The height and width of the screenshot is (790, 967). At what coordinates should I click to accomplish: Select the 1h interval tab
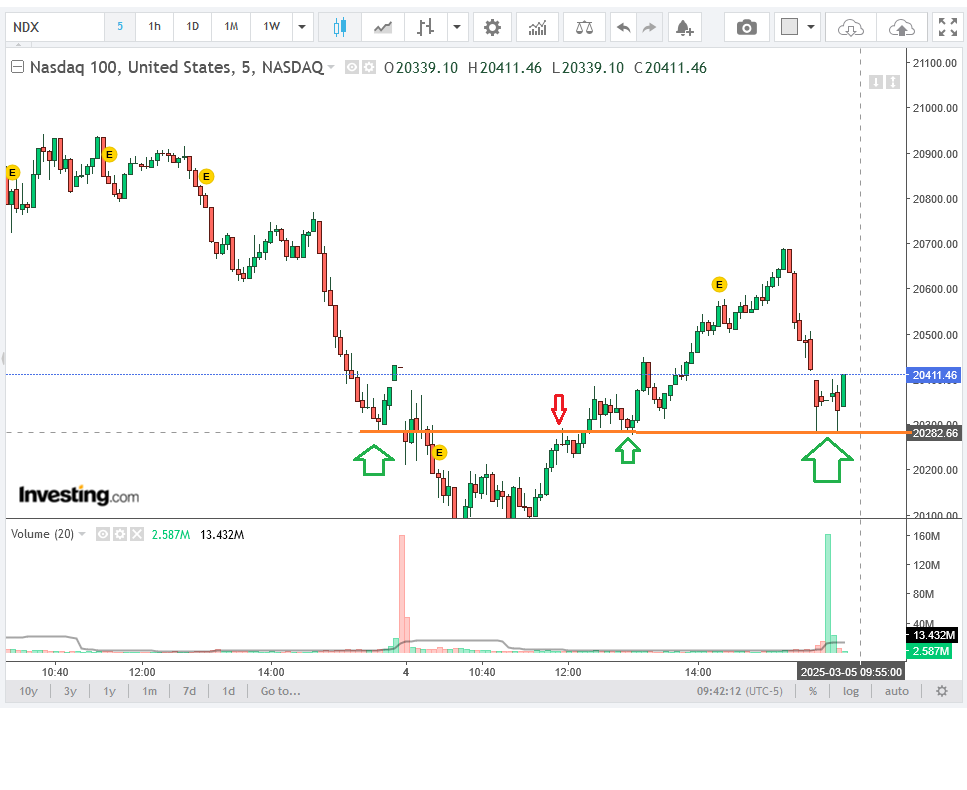point(154,27)
